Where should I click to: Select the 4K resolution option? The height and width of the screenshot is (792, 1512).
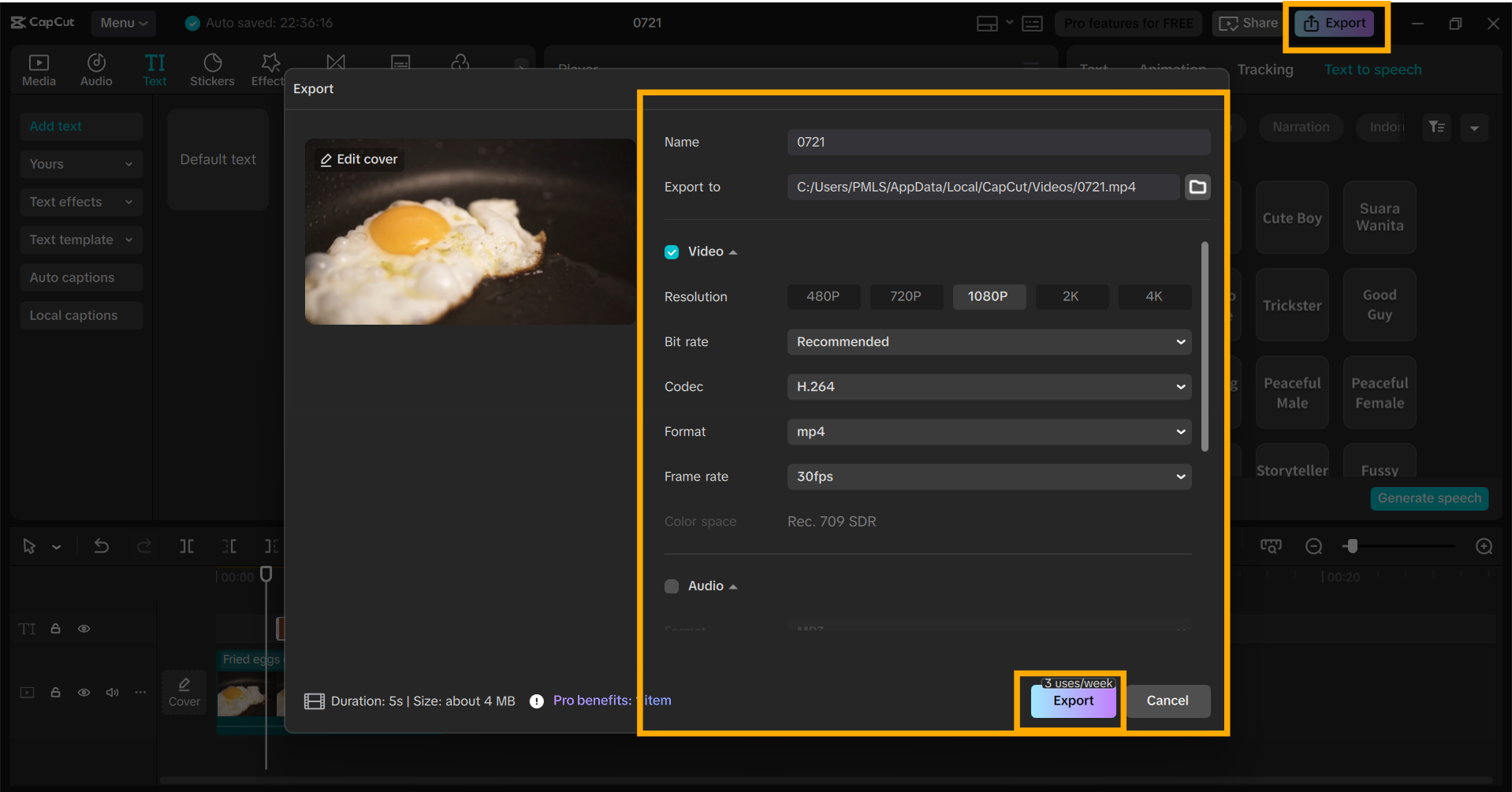coord(1153,296)
